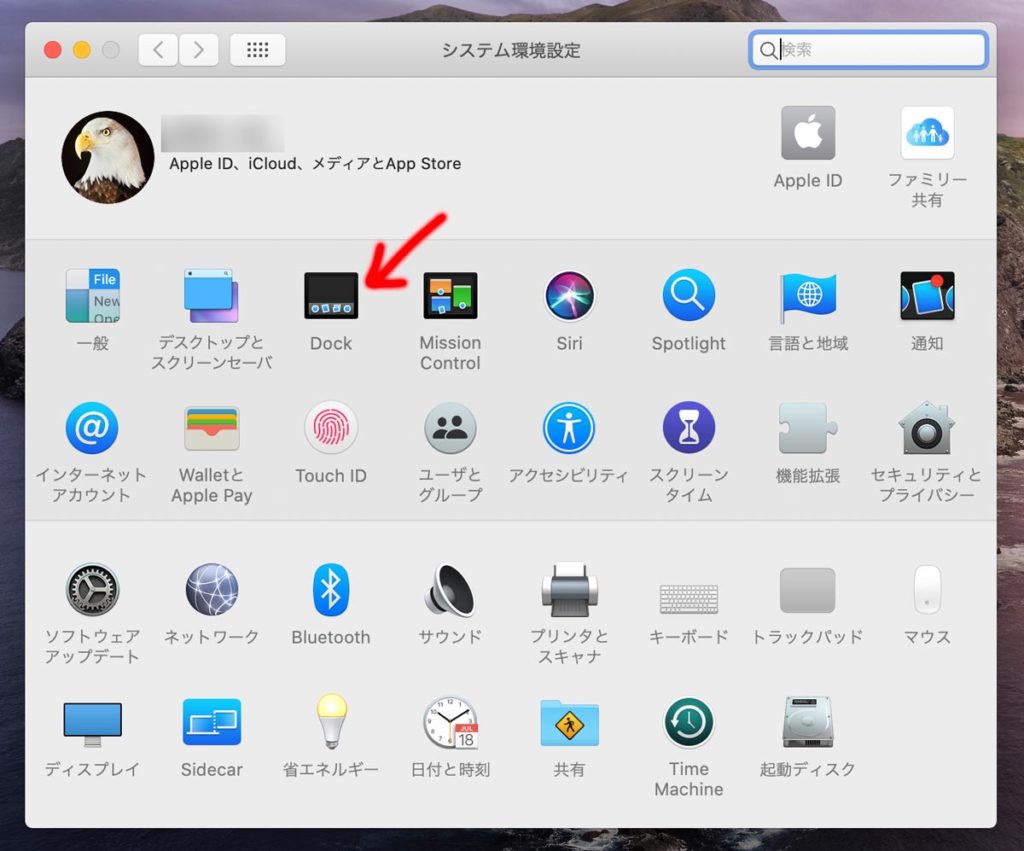Open 機能拡張 puzzle piece icon
1024x851 pixels.
[808, 428]
